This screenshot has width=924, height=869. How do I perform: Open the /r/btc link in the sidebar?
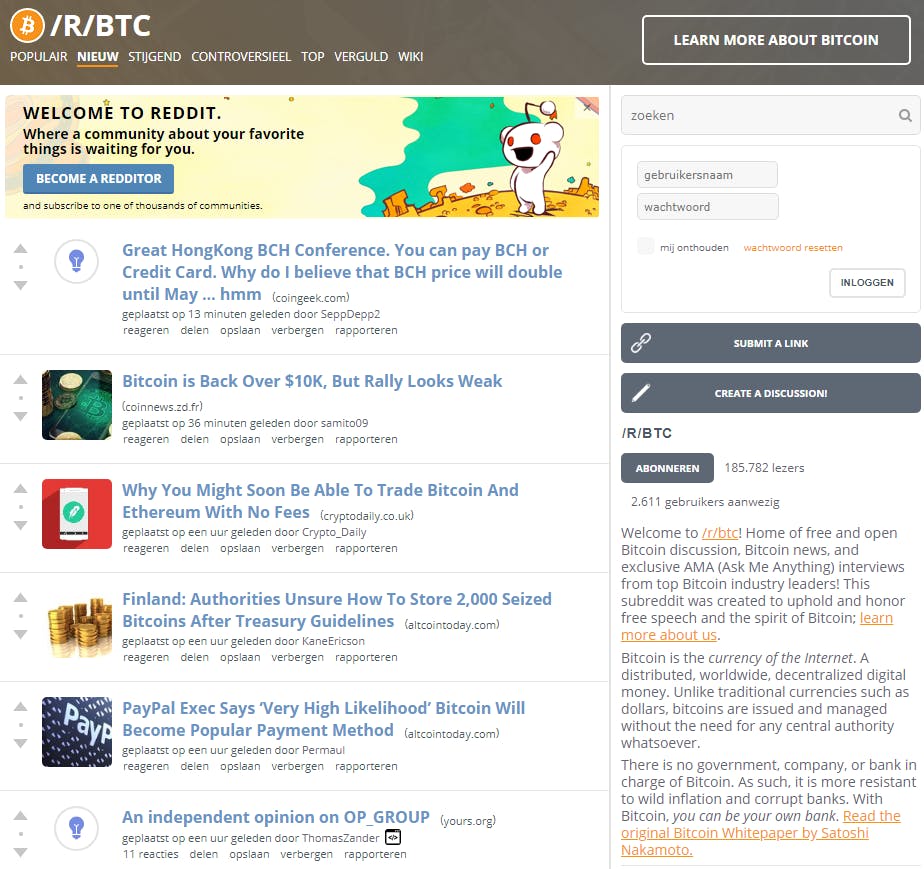[720, 533]
